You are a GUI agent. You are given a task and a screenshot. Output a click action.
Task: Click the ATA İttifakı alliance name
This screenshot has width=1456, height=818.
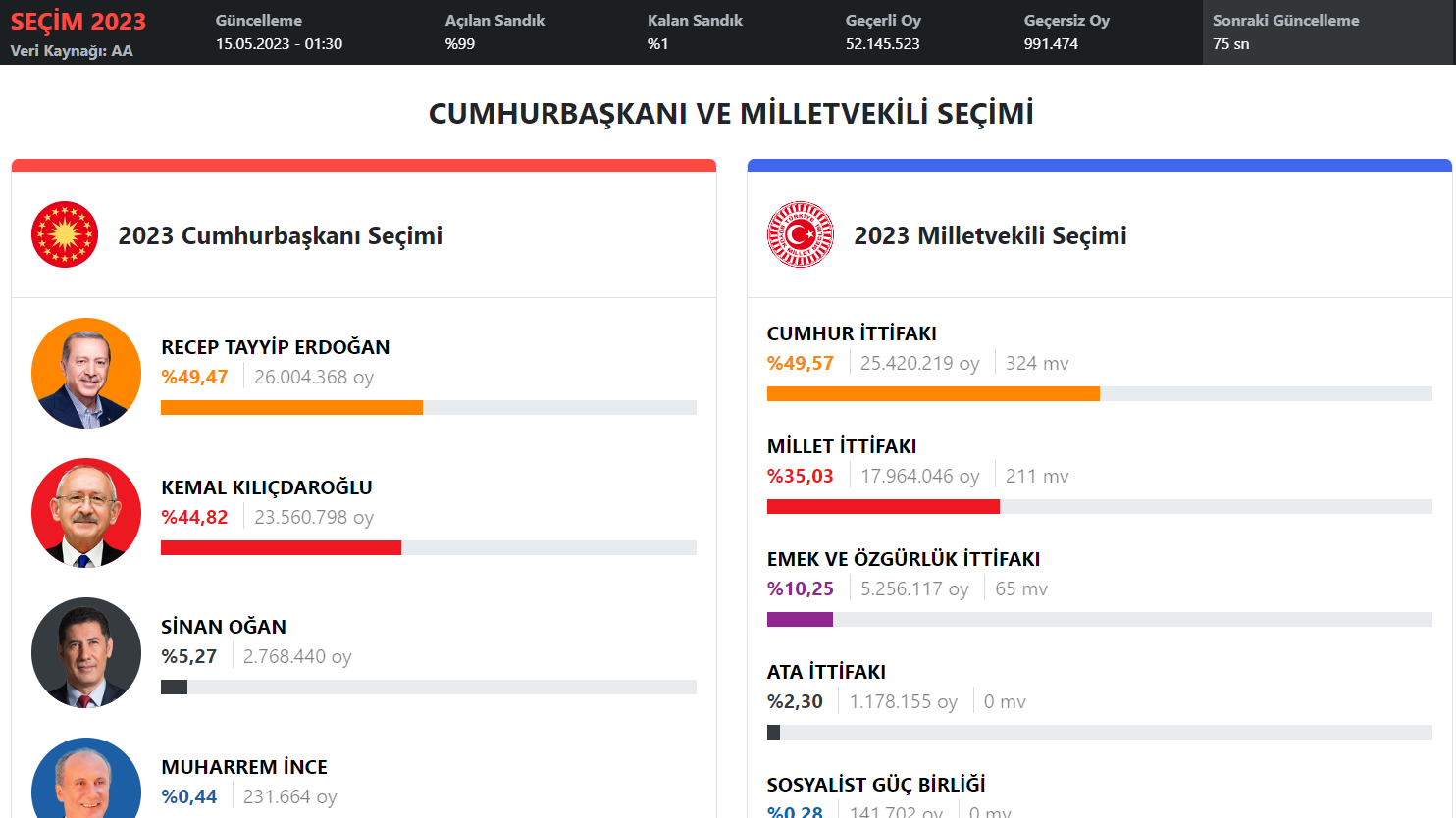826,672
